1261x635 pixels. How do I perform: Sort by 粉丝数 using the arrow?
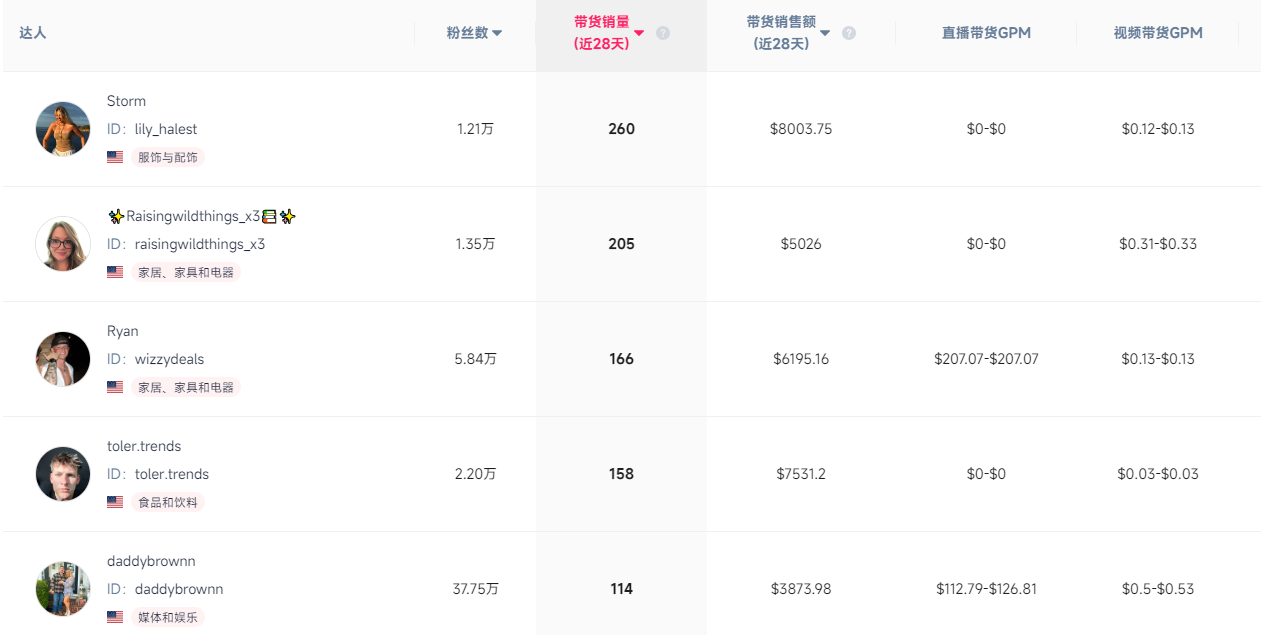497,33
